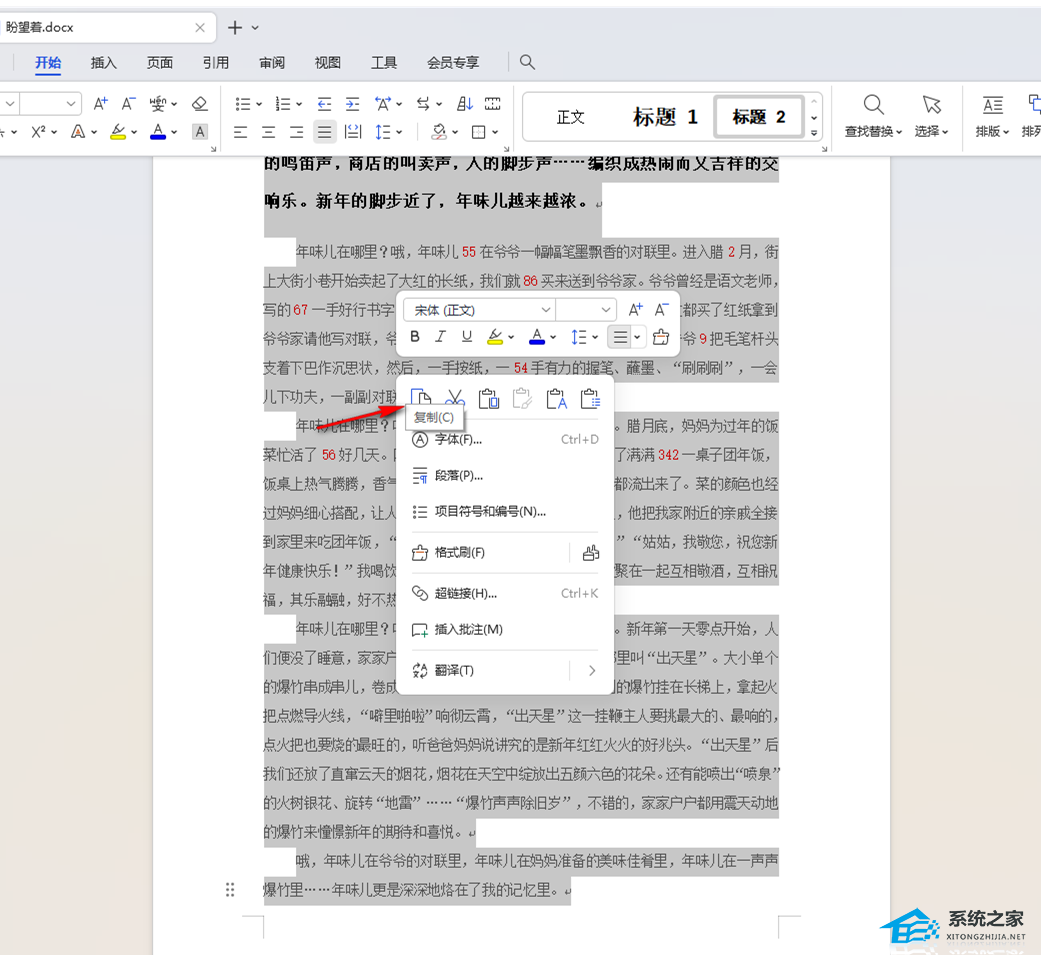Screen dimensions: 1041x955
Task: Click the distributed alignment icon in ribbon
Action: coord(353,131)
